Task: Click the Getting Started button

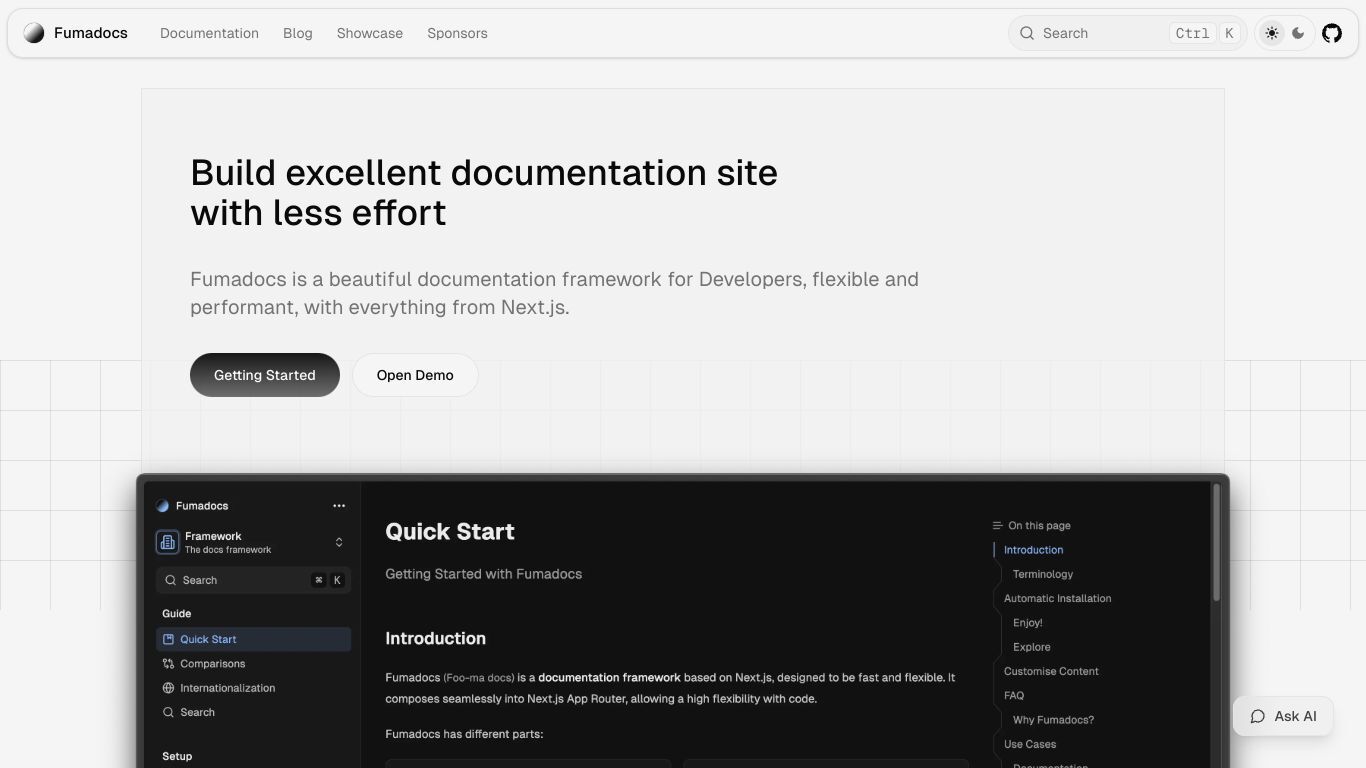Action: click(x=265, y=375)
